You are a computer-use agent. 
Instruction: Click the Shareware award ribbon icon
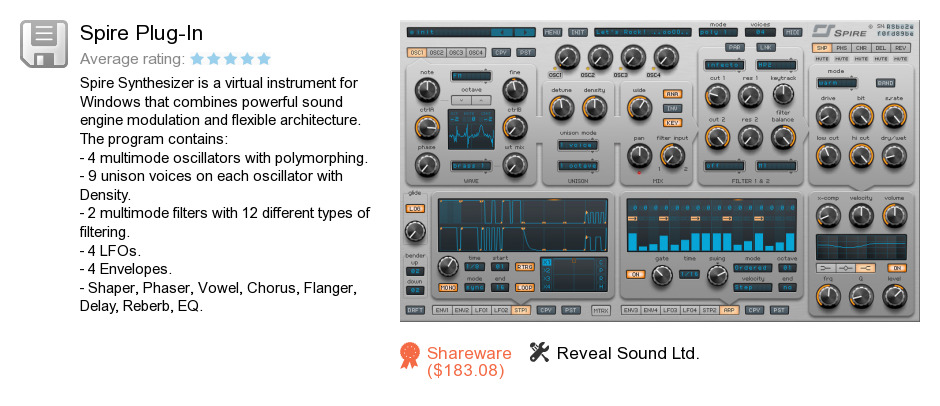coord(409,356)
